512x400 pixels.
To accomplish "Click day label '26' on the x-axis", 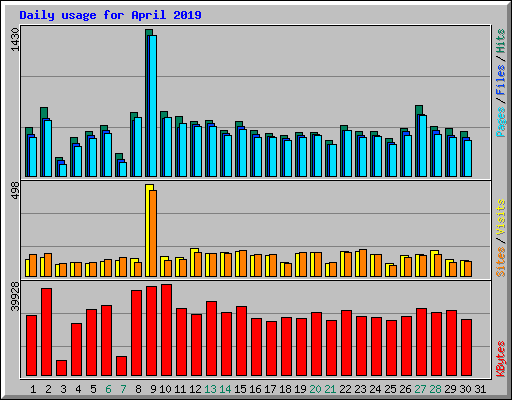I will coord(405,389).
